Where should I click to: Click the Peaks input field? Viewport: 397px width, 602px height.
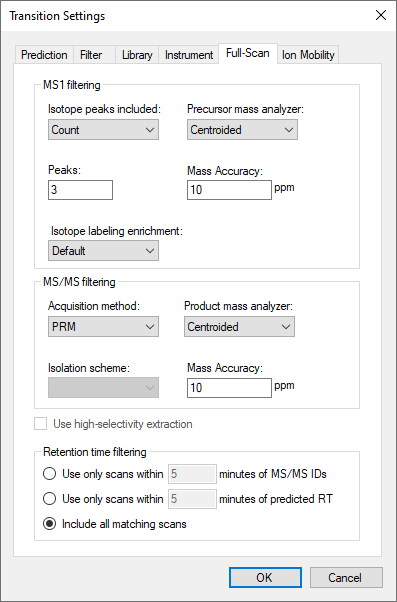coord(80,190)
